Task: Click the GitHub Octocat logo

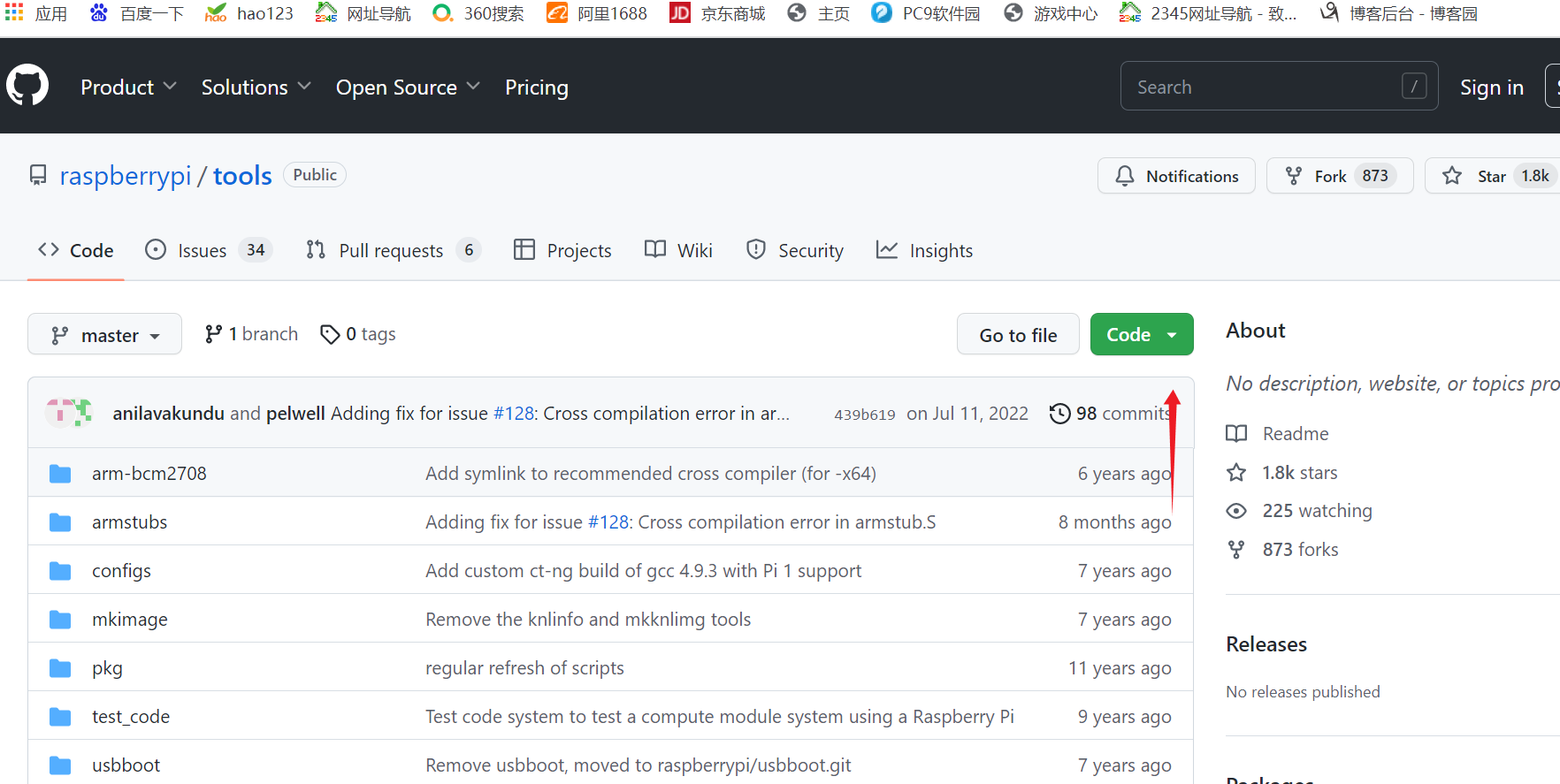Action: pyautogui.click(x=27, y=86)
